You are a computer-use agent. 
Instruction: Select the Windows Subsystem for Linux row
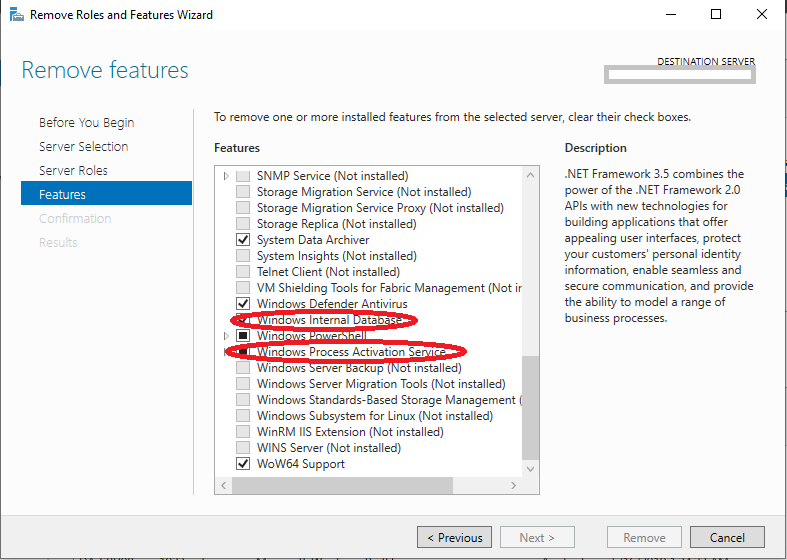pyautogui.click(x=375, y=416)
